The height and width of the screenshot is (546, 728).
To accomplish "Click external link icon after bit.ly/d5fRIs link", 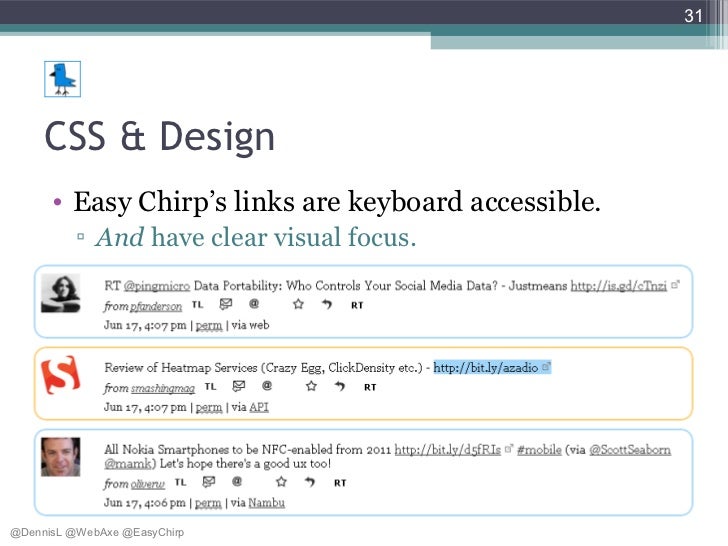I will click(508, 448).
